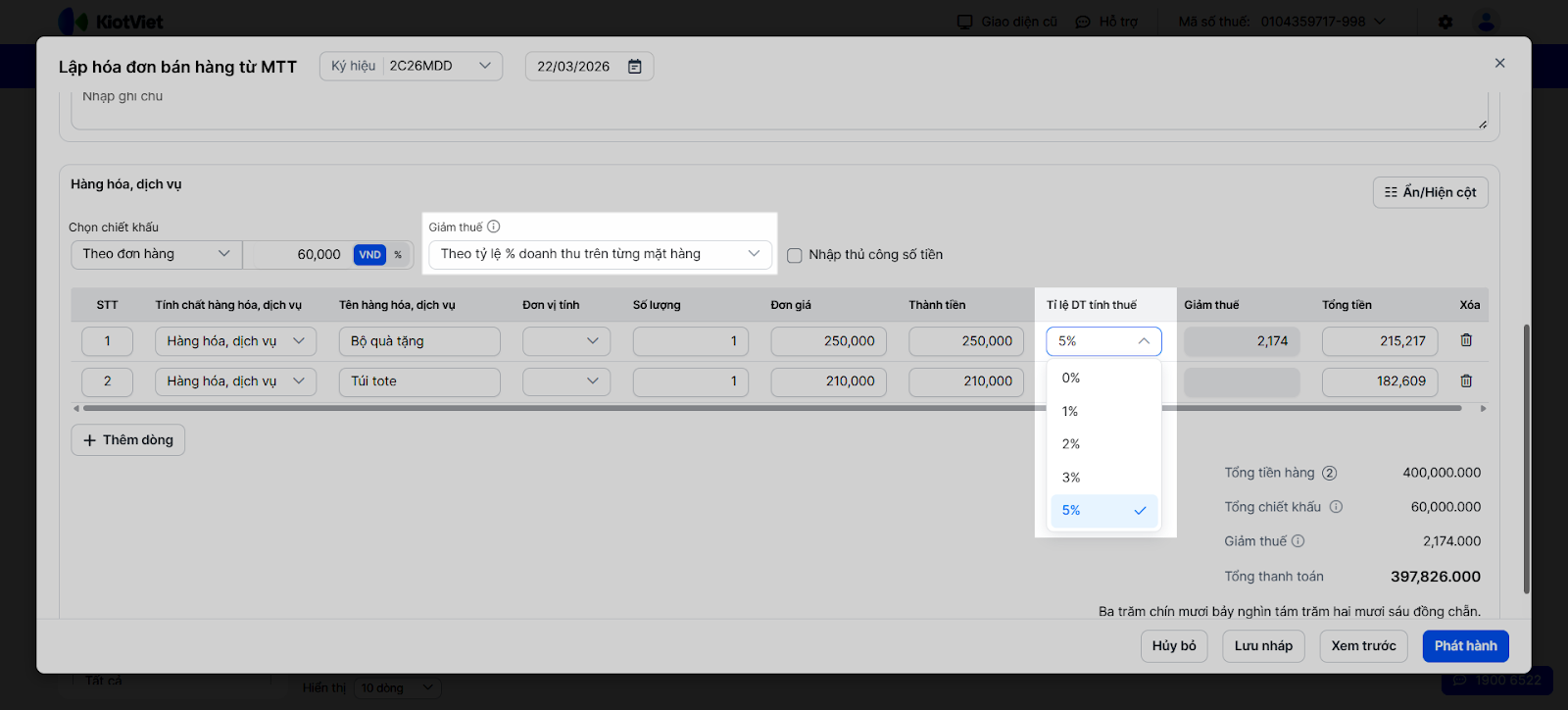1568x710 pixels.
Task: Open the date picker calendar icon
Action: click(635, 67)
